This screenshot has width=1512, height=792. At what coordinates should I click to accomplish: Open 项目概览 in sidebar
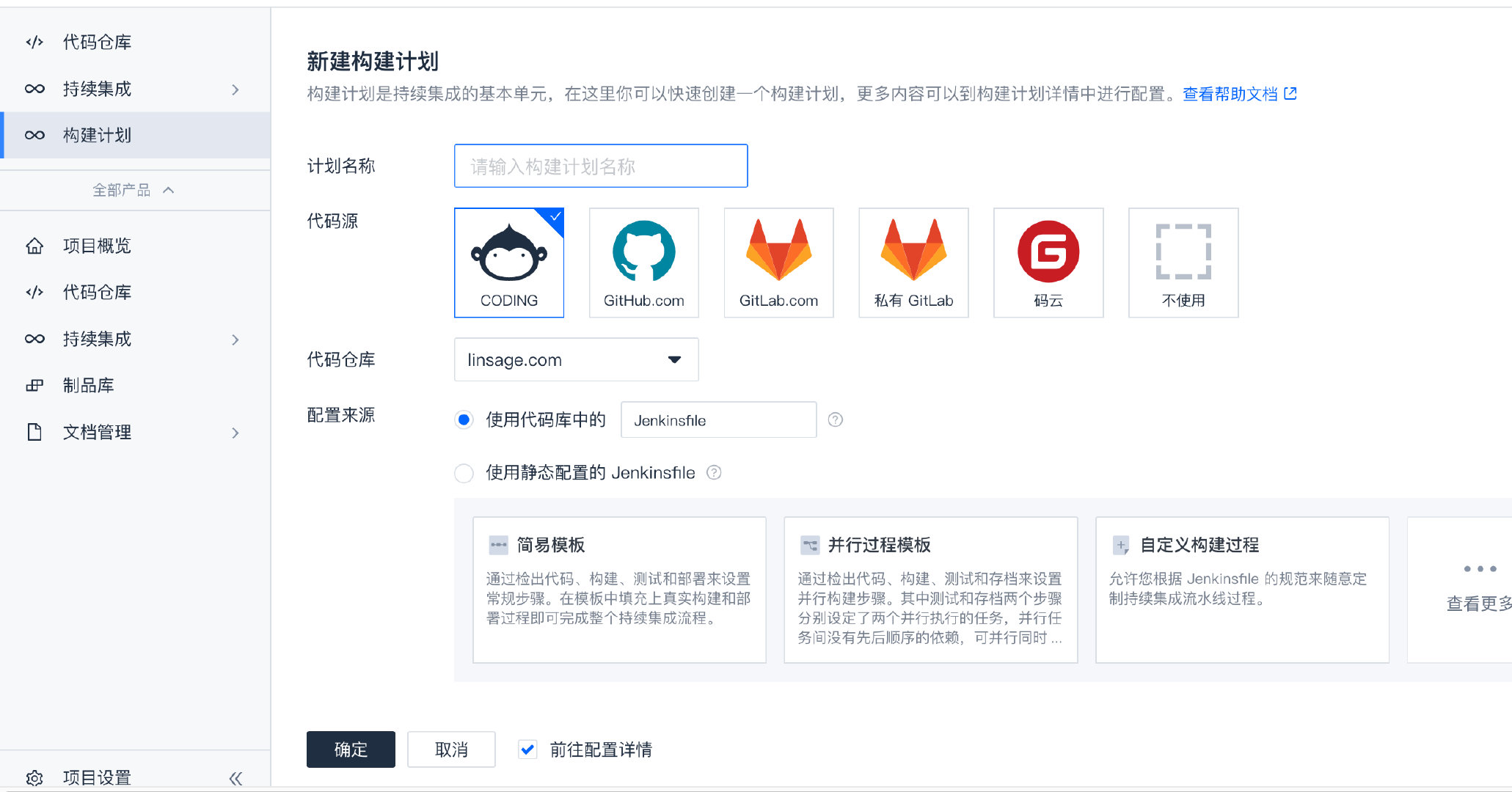pos(96,246)
